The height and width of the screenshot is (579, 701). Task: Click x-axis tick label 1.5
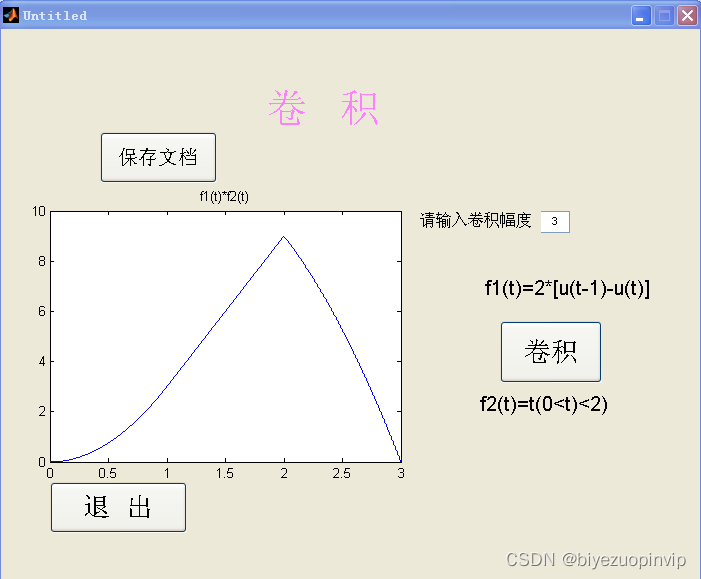click(x=224, y=473)
